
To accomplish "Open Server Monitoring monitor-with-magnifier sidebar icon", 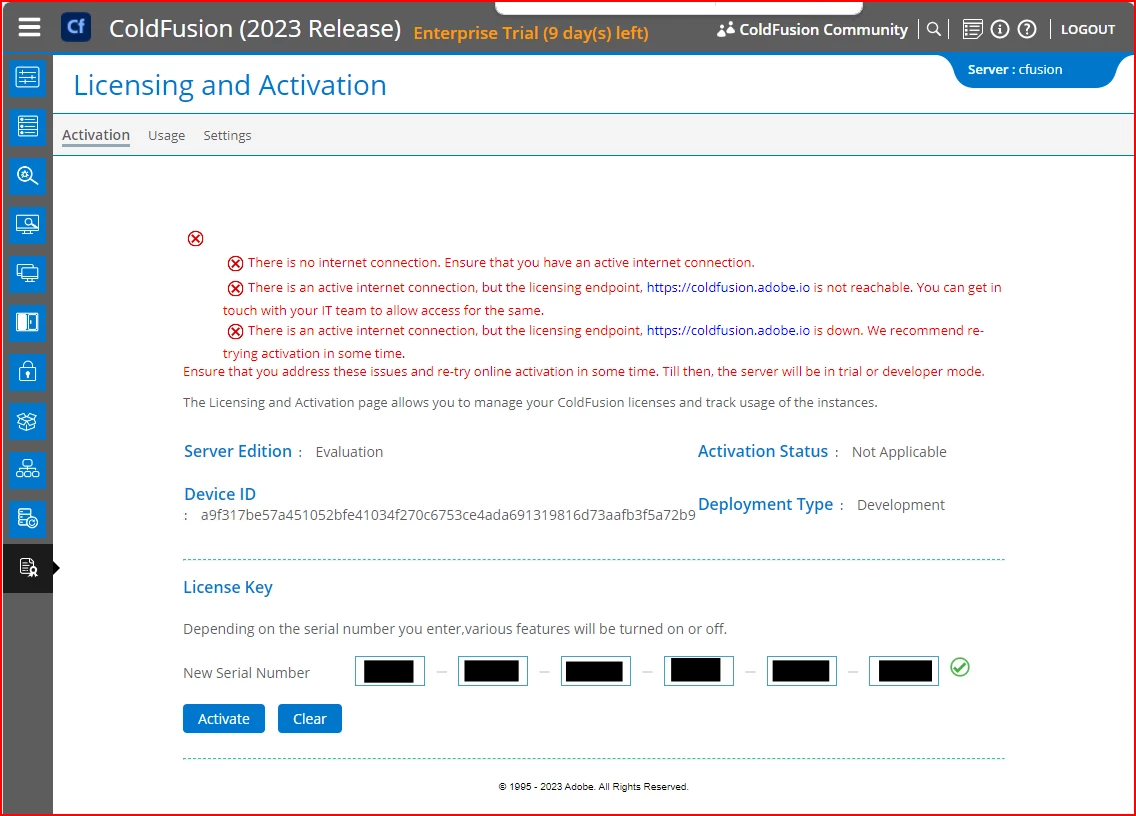I will point(28,225).
